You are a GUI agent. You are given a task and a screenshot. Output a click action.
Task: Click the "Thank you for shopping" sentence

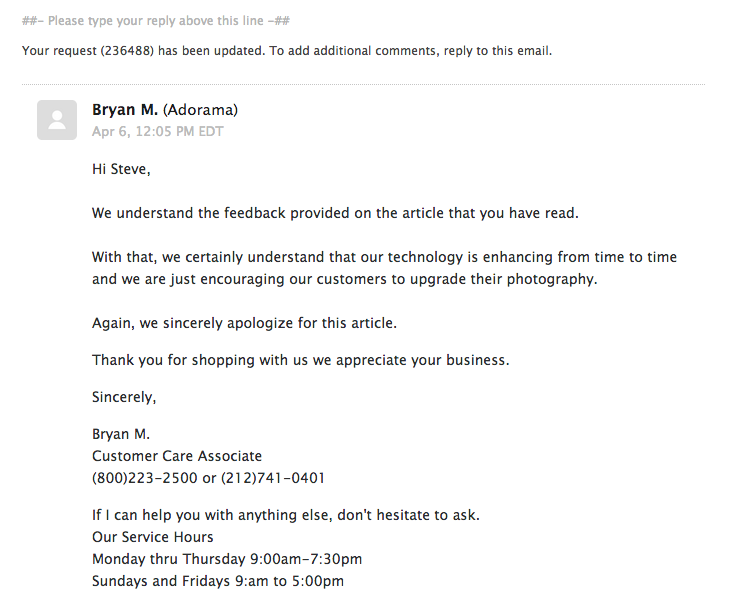click(x=300, y=360)
